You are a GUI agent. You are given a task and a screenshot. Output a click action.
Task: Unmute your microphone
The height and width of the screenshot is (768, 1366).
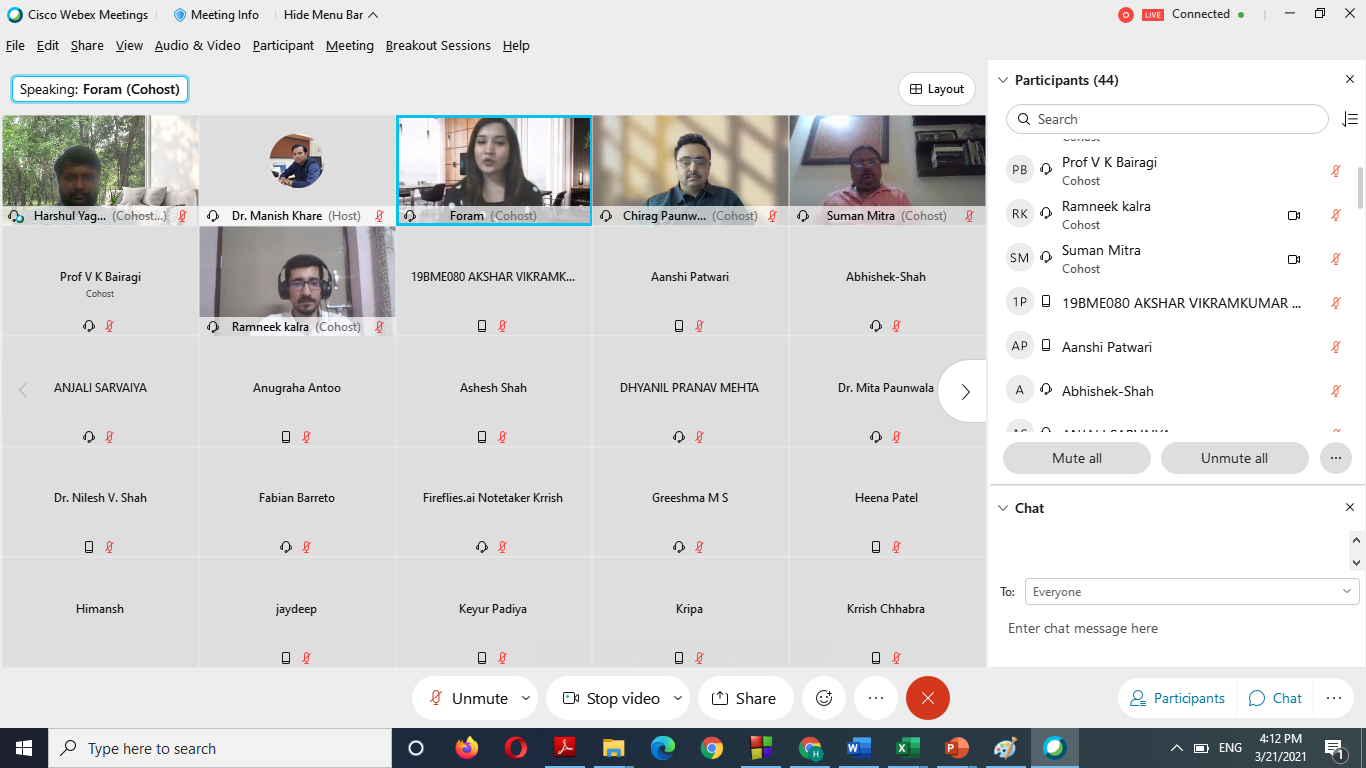tap(469, 698)
